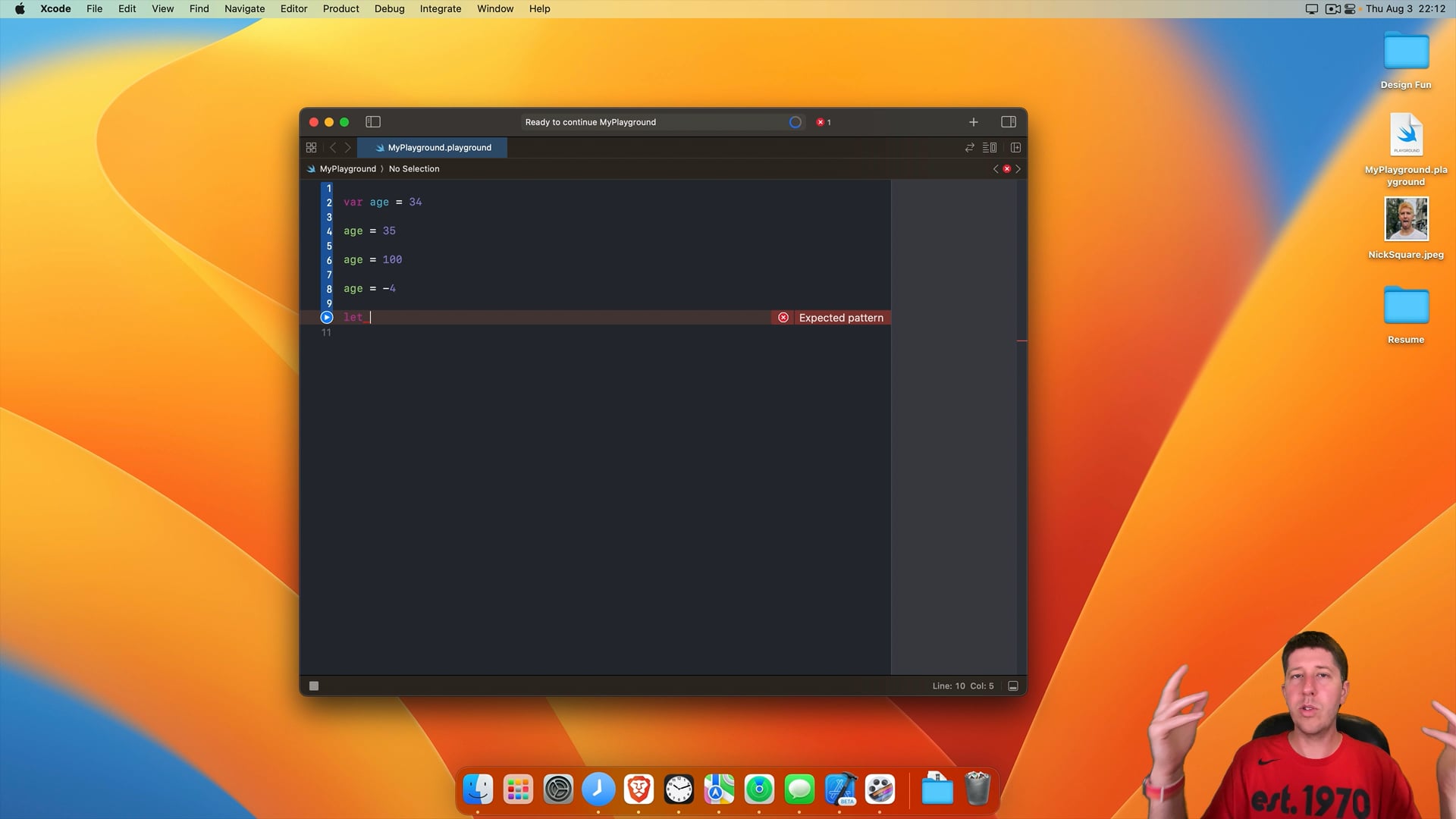Open Clock app from the Dock
The height and width of the screenshot is (819, 1456).
point(679,789)
